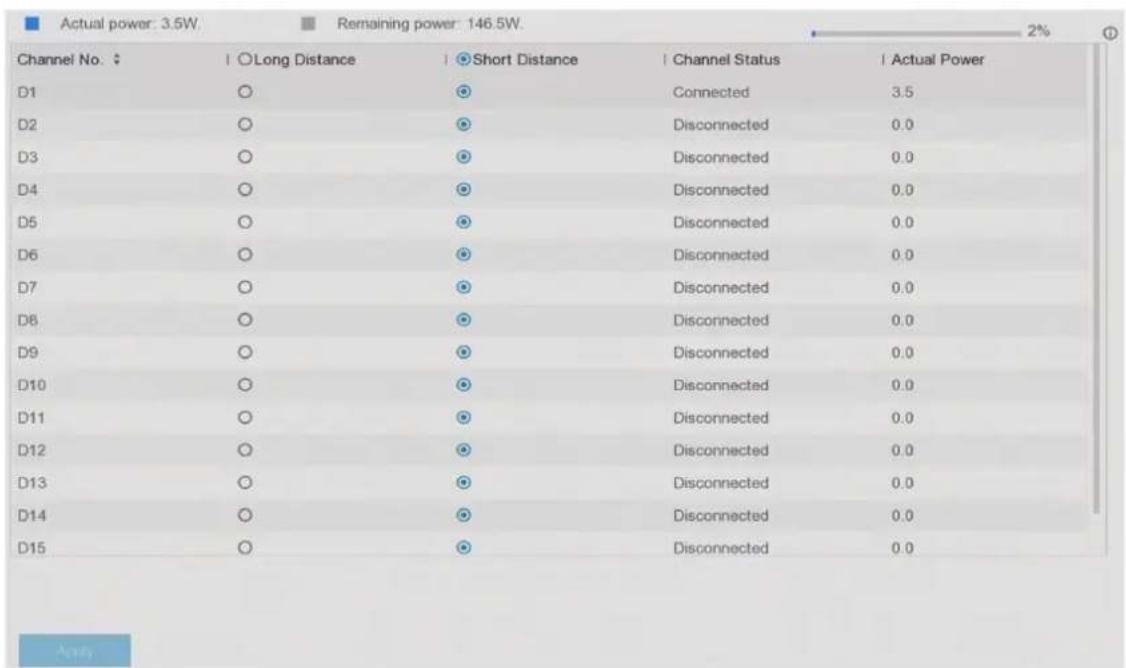The image size is (1126, 668).
Task: Set channel D11 to Long Distance
Action: pyautogui.click(x=245, y=417)
